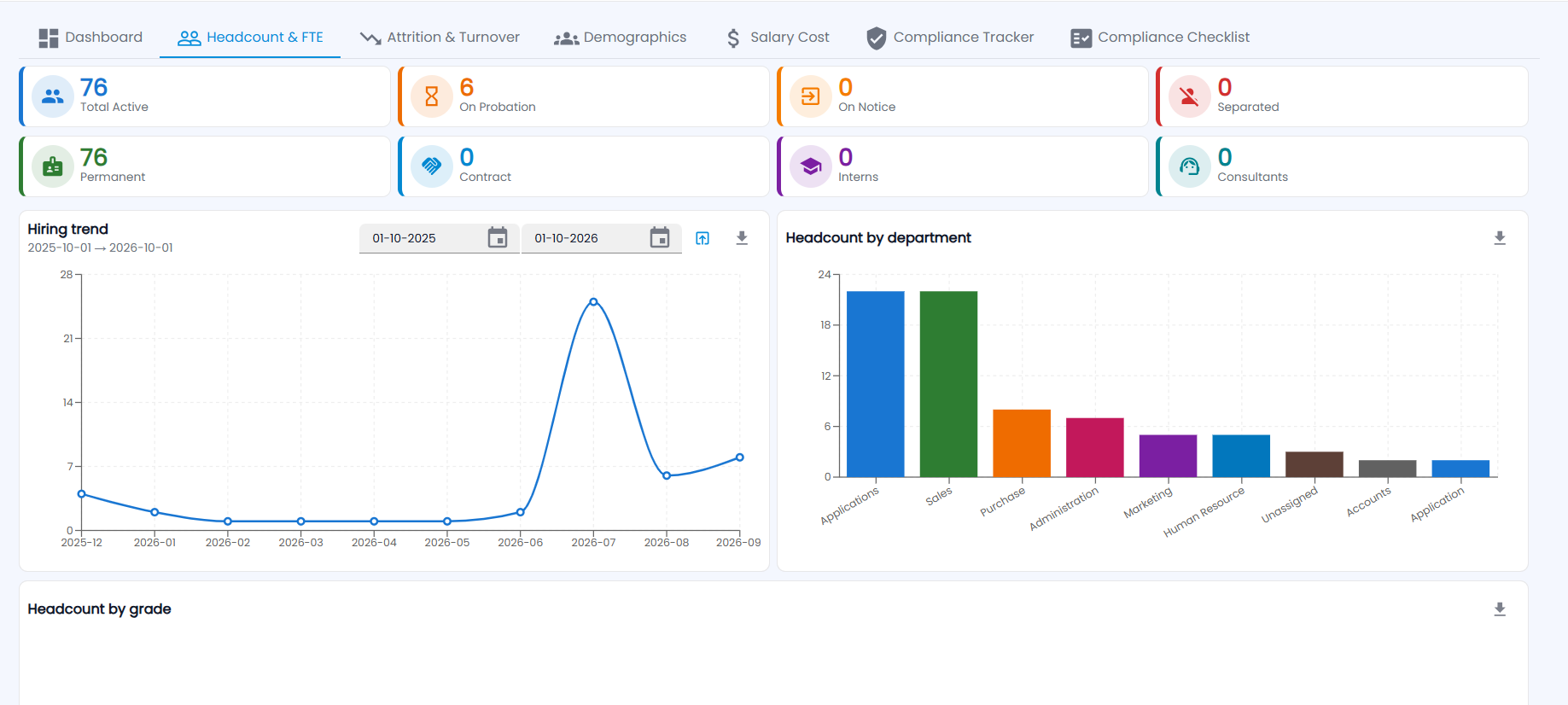
Task: Select the orange Purchase bar
Action: [1022, 443]
